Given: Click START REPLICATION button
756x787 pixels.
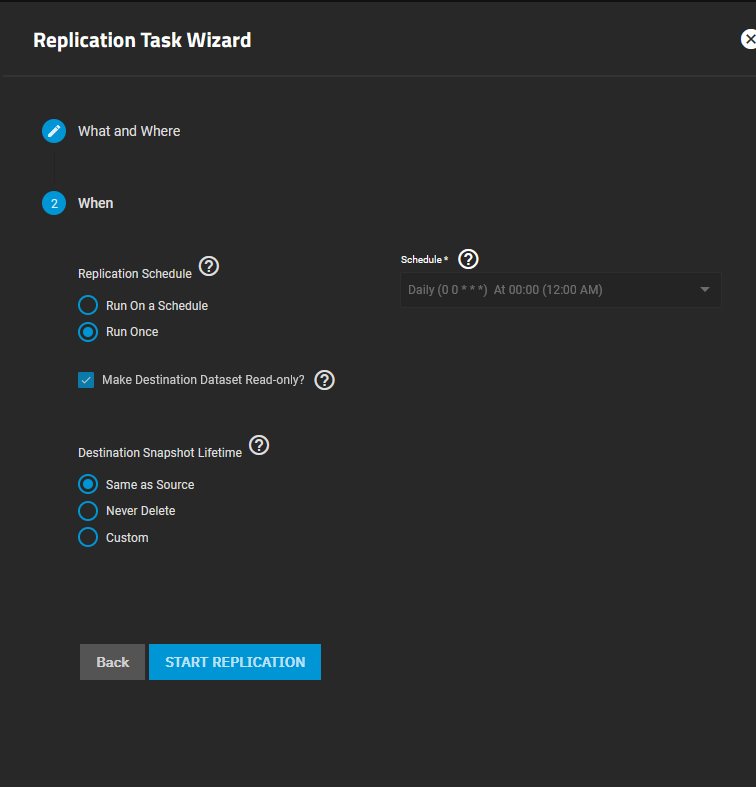Looking at the screenshot, I should 235,662.
